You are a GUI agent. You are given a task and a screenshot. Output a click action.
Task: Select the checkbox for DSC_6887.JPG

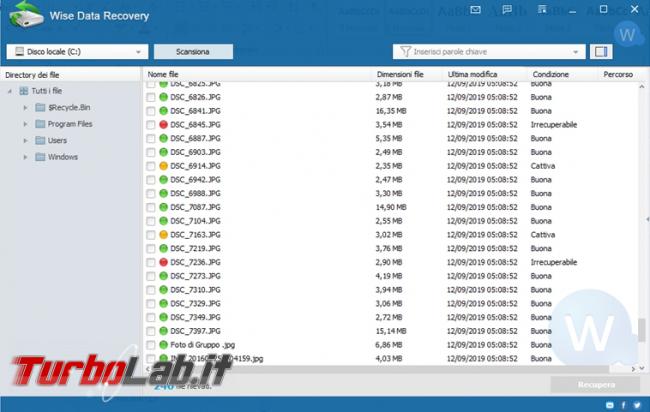(151, 138)
